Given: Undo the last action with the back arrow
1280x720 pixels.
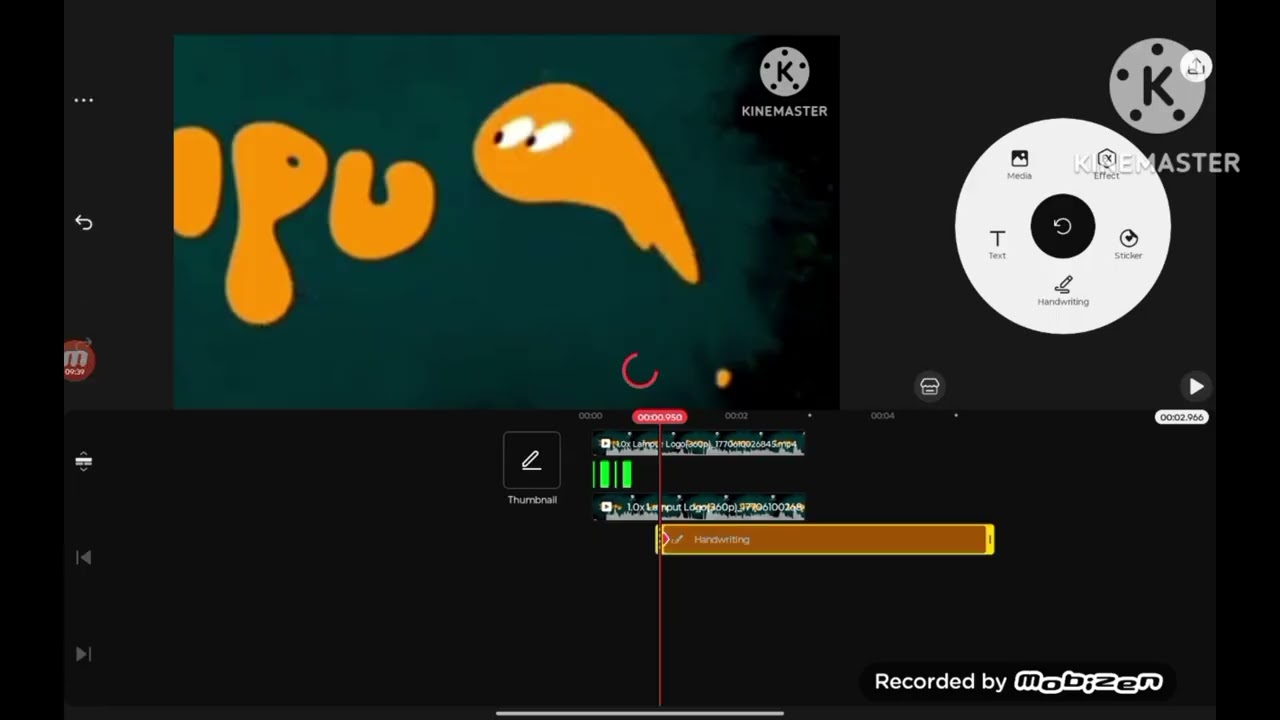Looking at the screenshot, I should tap(84, 222).
